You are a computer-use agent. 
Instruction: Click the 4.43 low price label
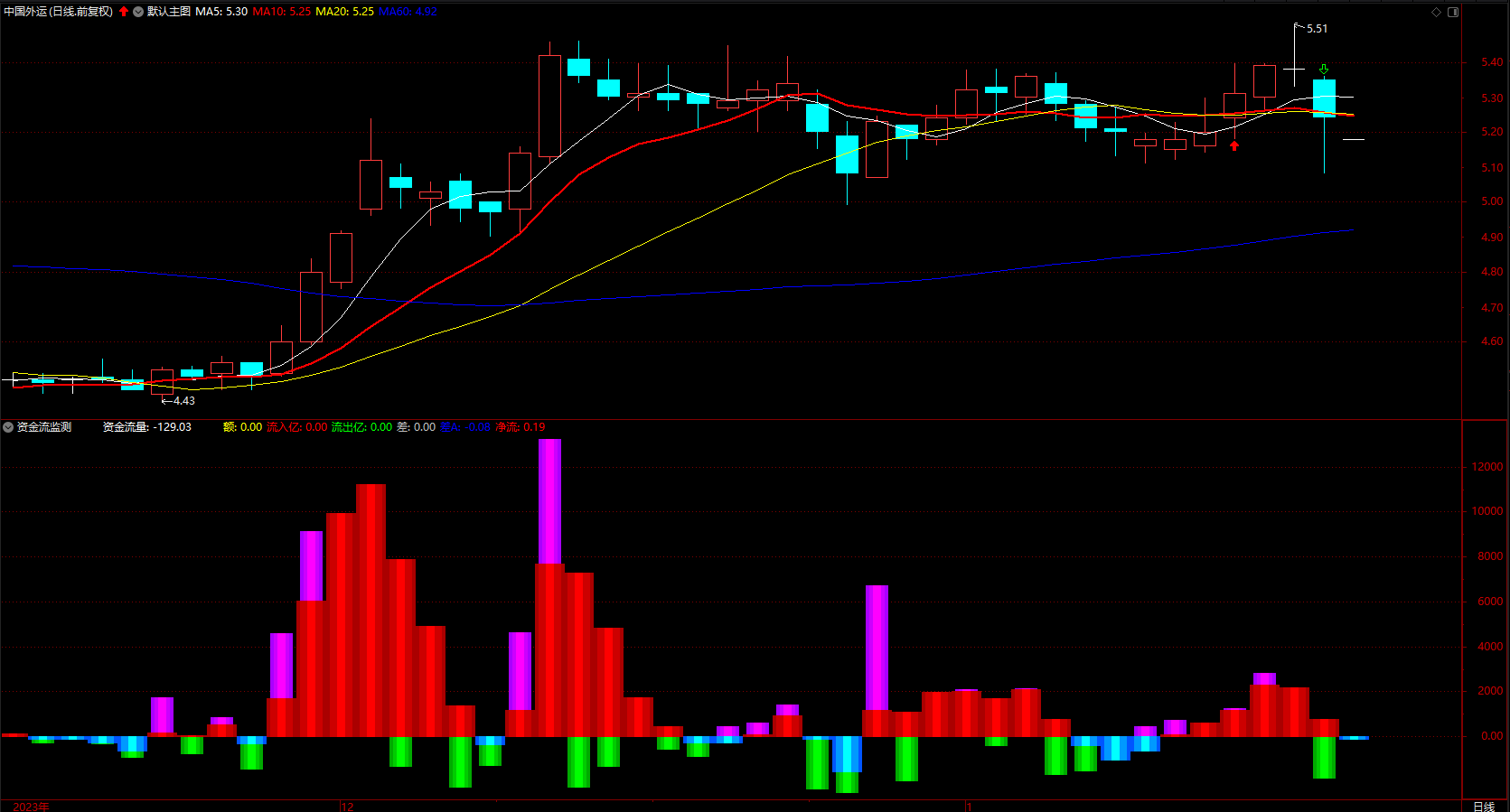click(183, 401)
